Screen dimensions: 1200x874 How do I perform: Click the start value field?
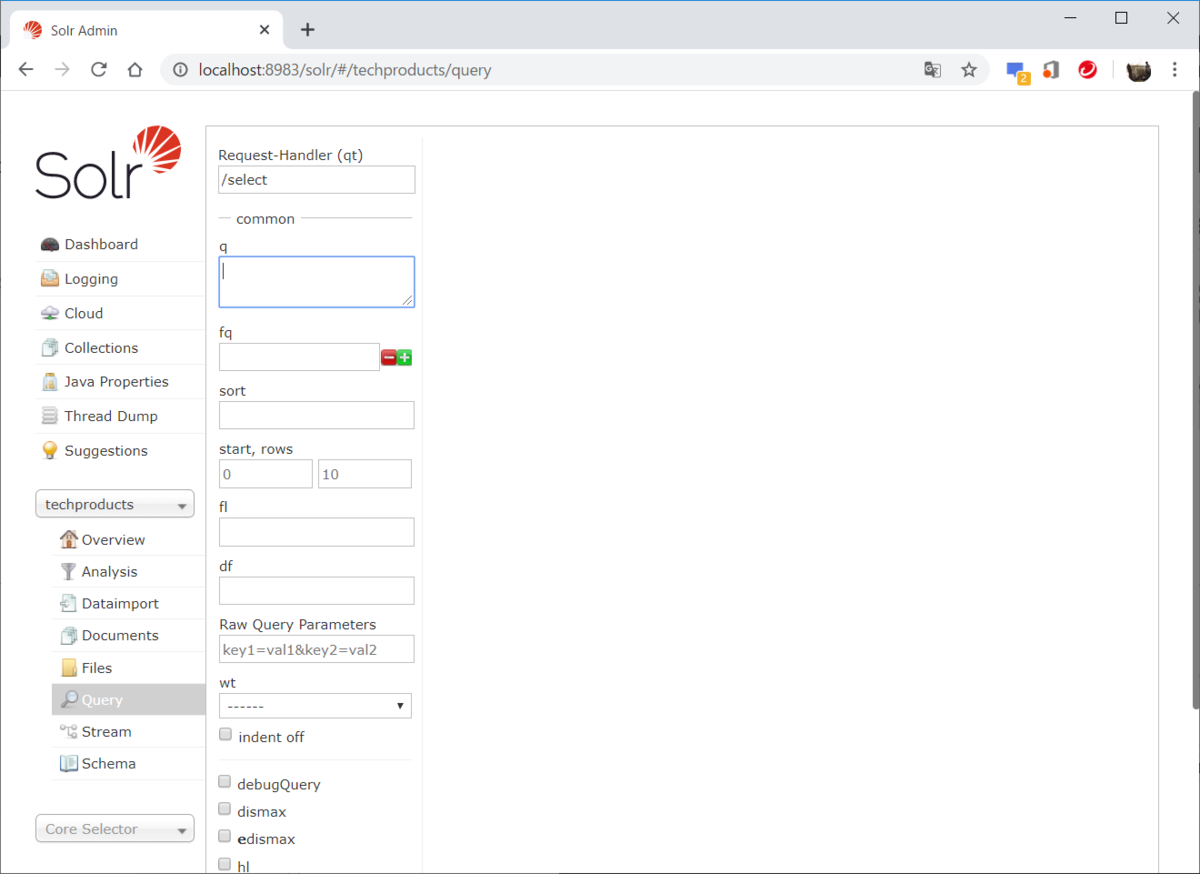266,474
